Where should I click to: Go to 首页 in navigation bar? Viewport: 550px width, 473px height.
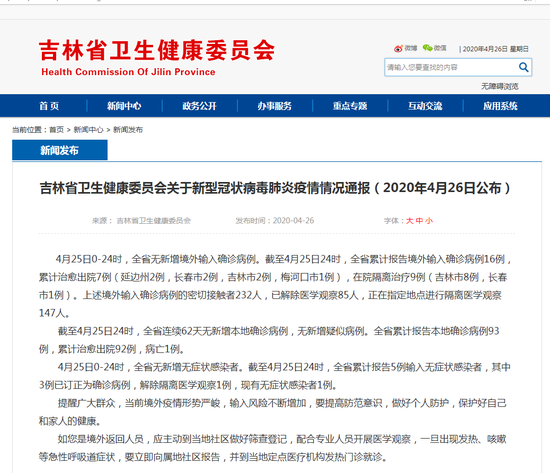pyautogui.click(x=49, y=106)
